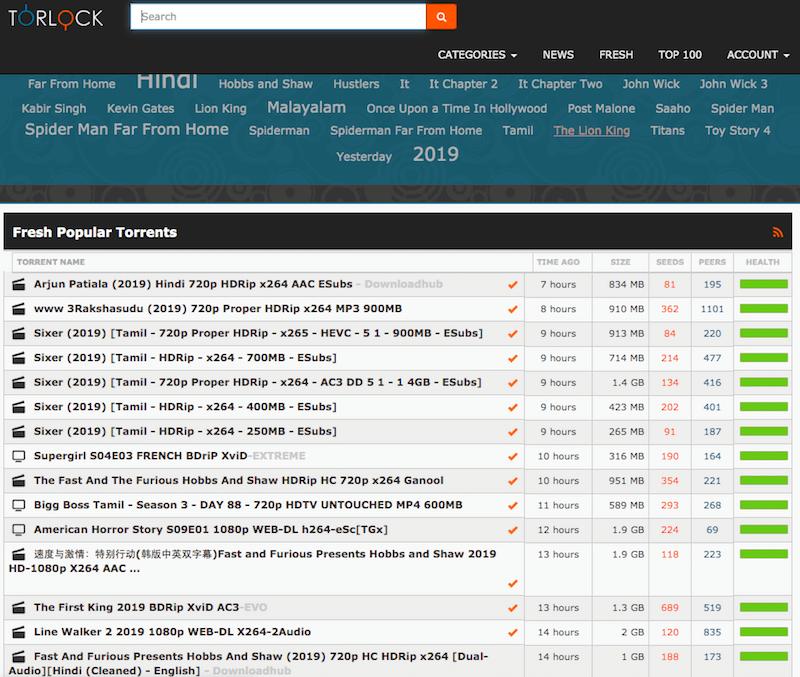This screenshot has width=800, height=677.
Task: Open the RSS feed icon for Fresh Popular Torrents
Action: pyautogui.click(x=778, y=232)
